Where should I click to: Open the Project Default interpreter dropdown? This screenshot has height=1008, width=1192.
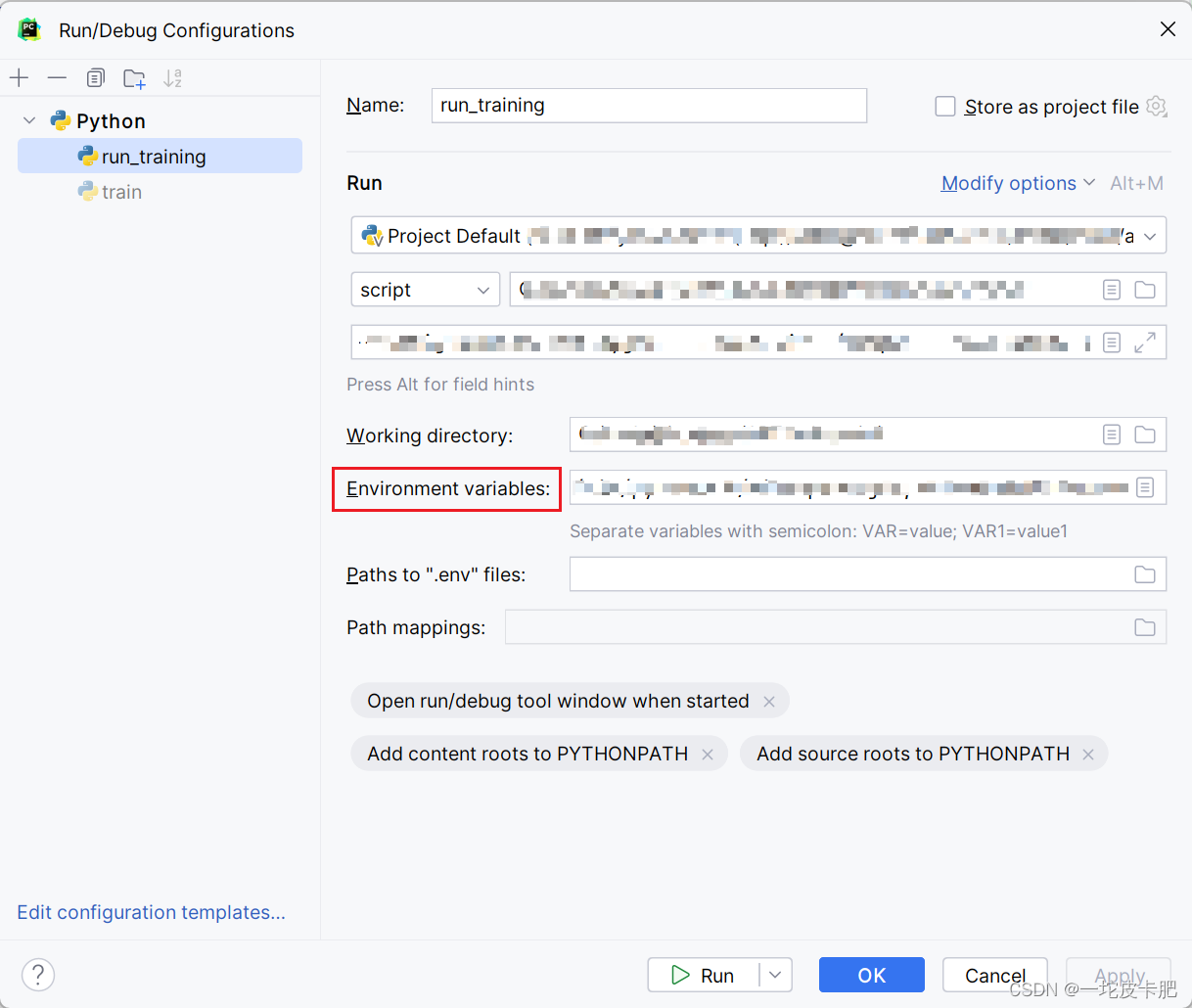coord(1150,235)
